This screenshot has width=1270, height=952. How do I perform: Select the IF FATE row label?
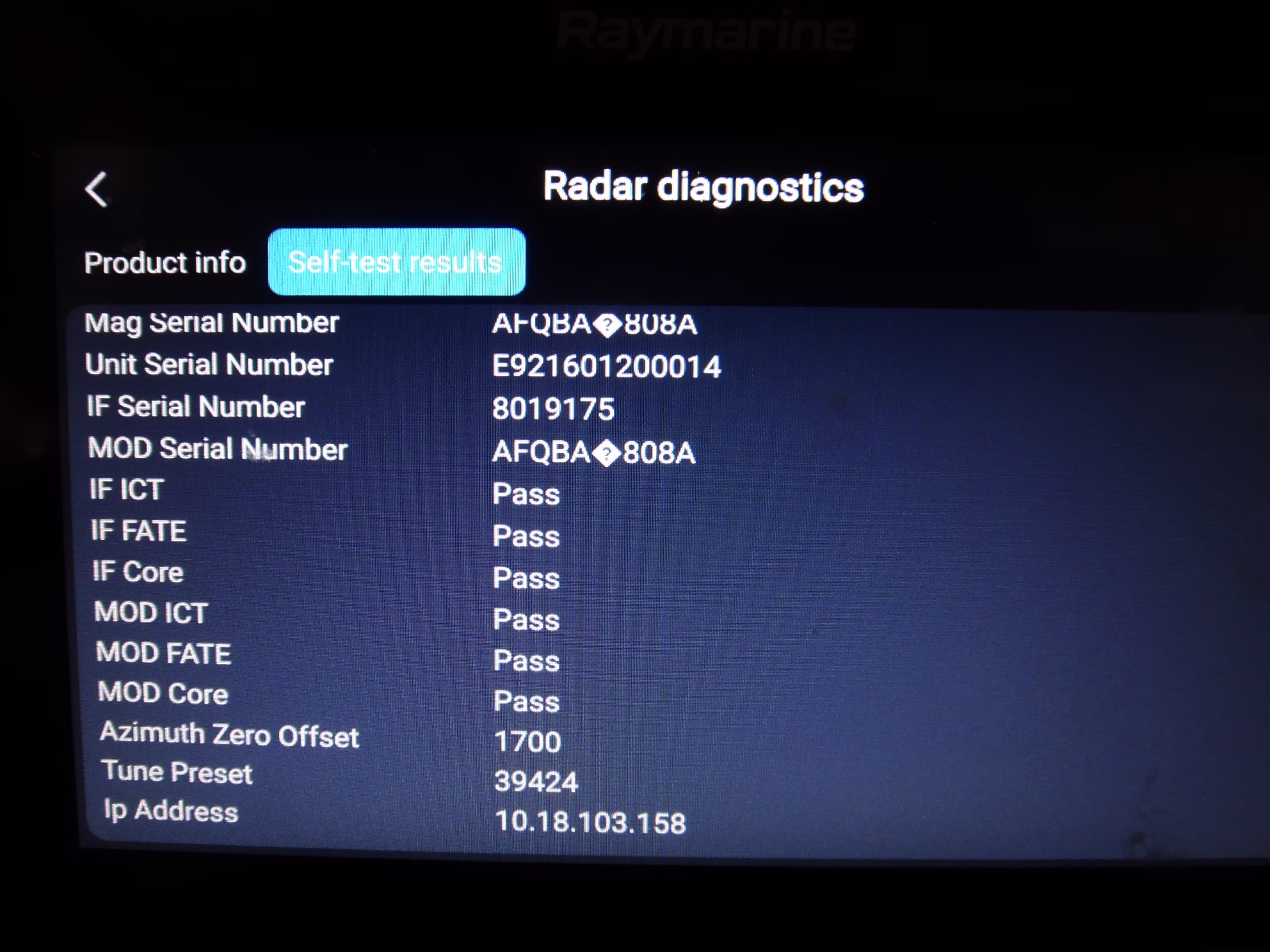pos(138,531)
